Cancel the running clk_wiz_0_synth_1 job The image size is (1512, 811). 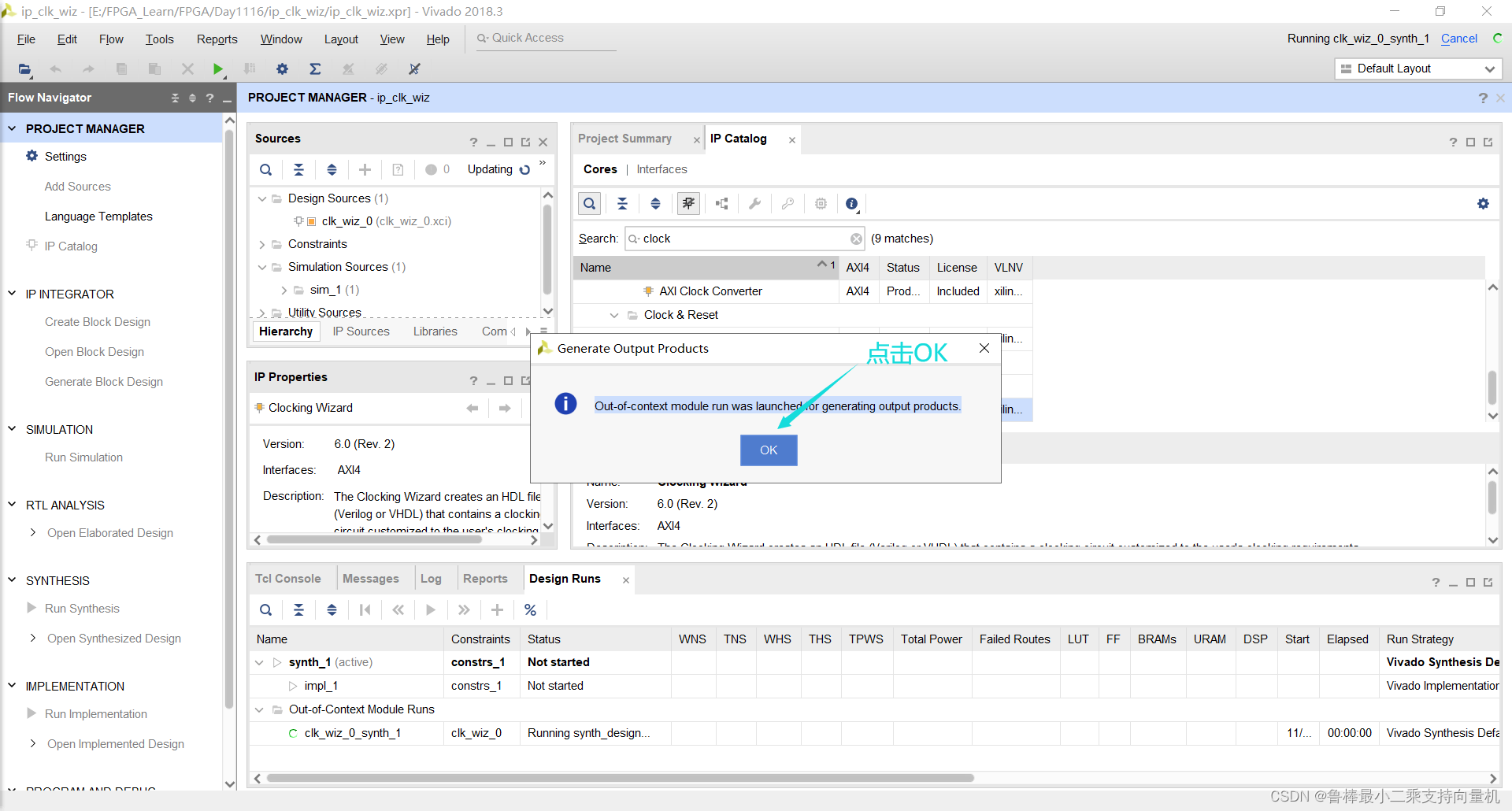(x=1459, y=39)
